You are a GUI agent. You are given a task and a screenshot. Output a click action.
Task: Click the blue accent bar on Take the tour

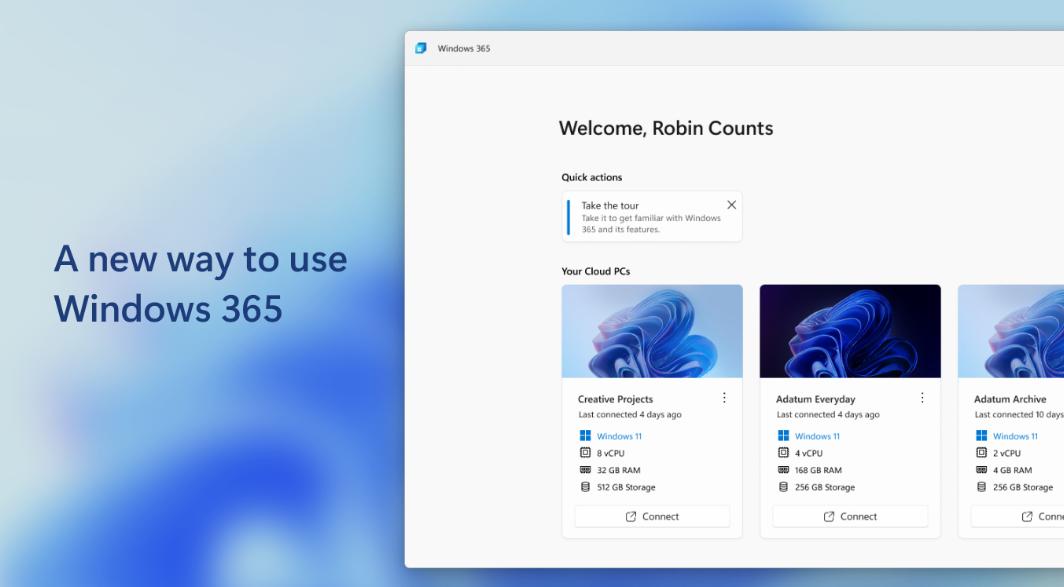(566, 216)
